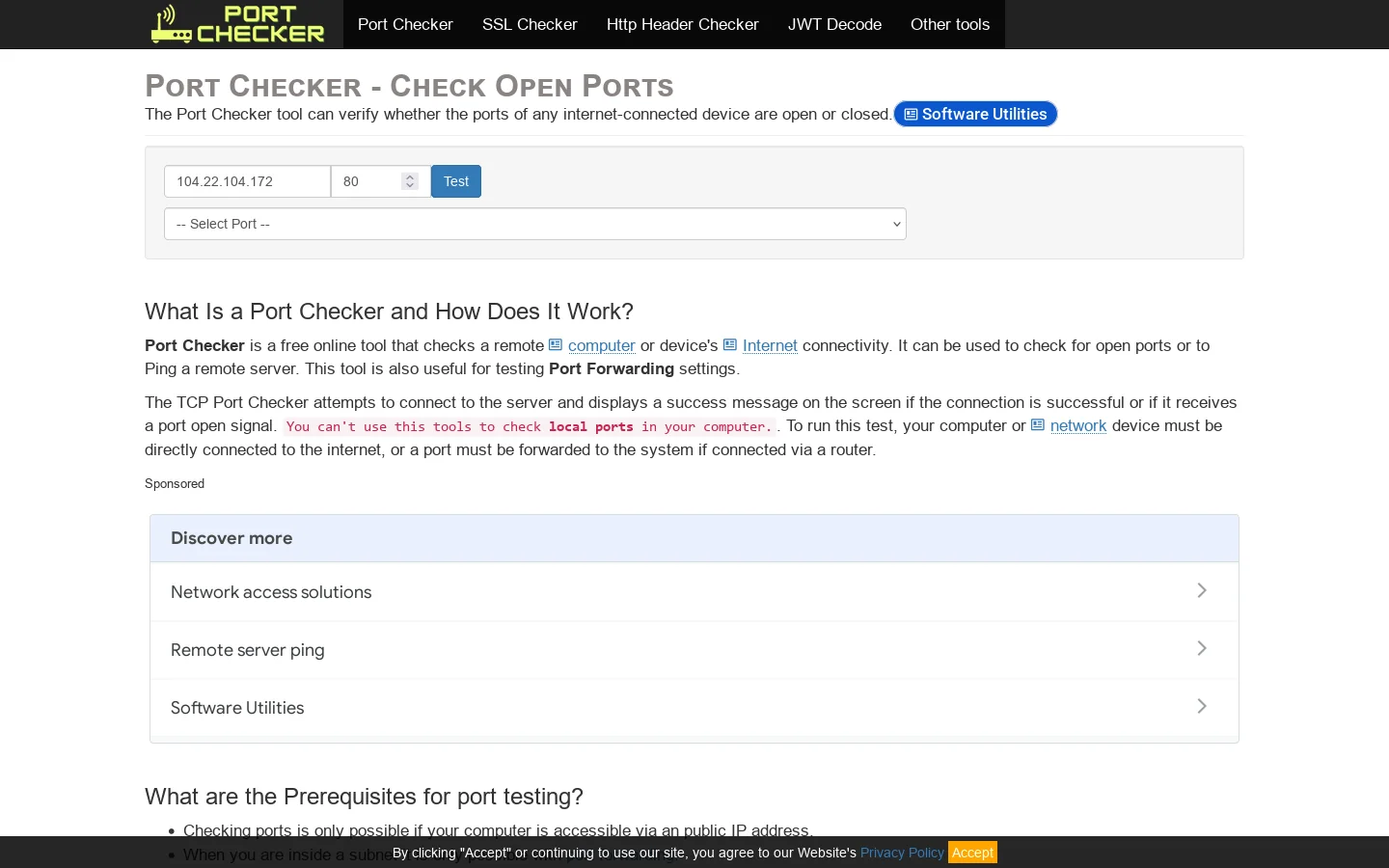Click chevron on Remote server ping row
1389x868 pixels.
tap(1202, 648)
